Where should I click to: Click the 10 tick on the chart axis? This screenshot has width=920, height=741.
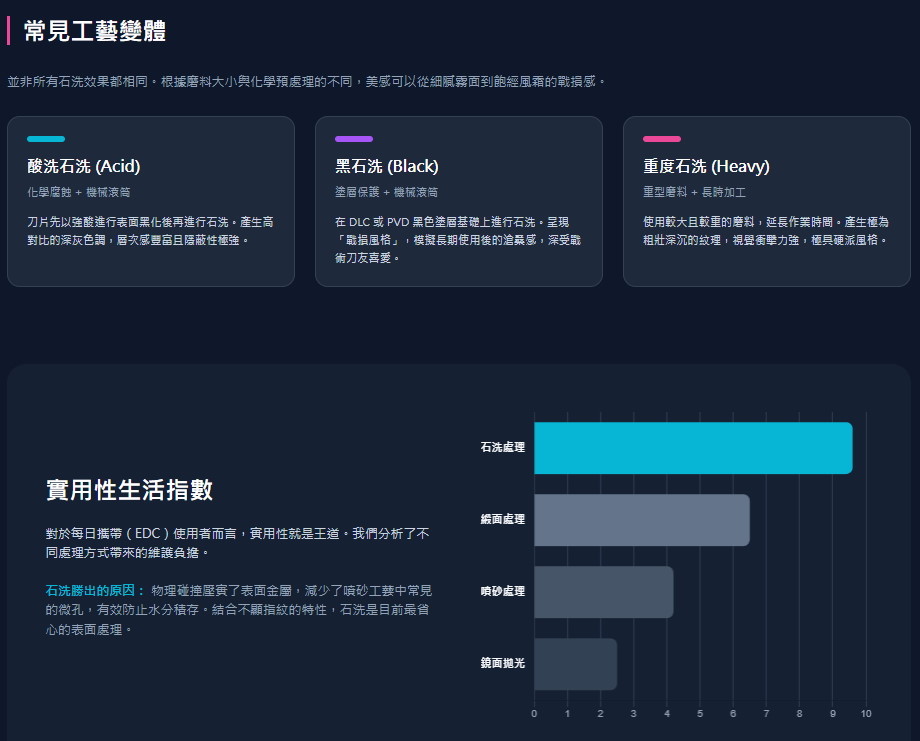(866, 713)
